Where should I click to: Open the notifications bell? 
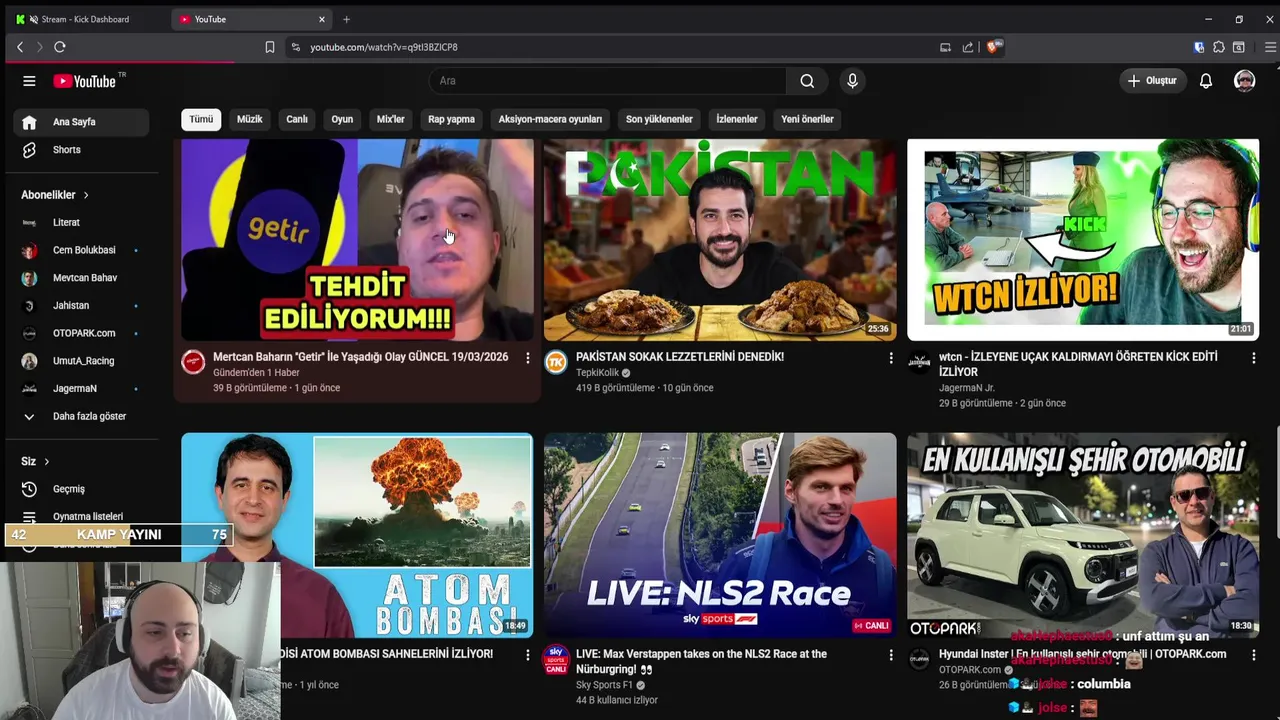coord(1206,81)
